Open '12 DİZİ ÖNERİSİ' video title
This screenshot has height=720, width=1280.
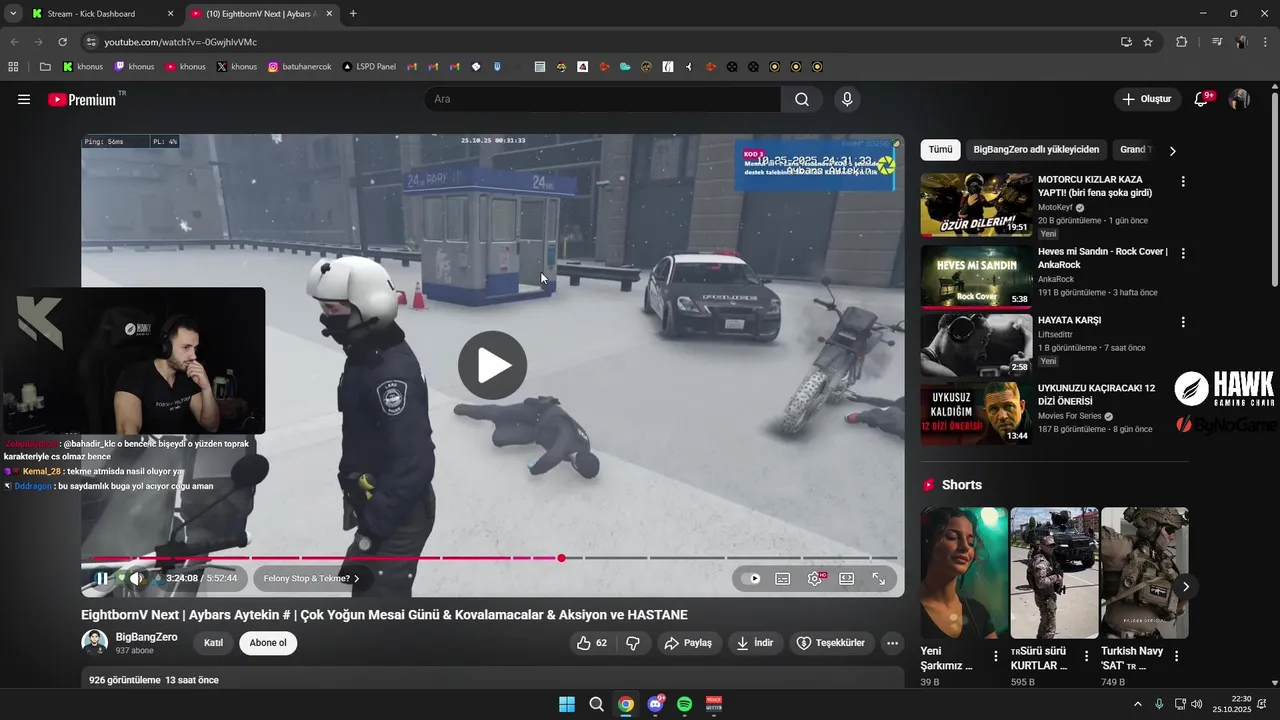click(1097, 394)
